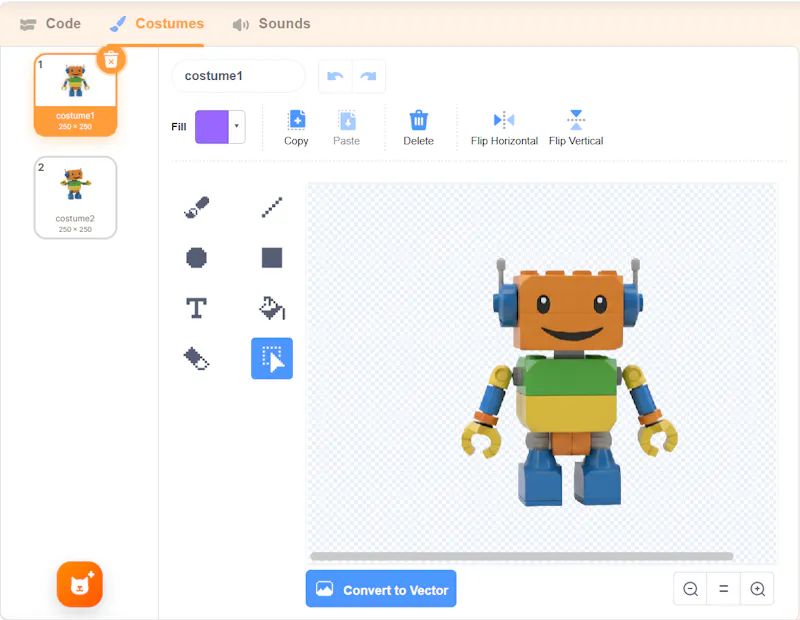This screenshot has height=620, width=800.
Task: Delete the selection with trash icon
Action: click(x=418, y=128)
